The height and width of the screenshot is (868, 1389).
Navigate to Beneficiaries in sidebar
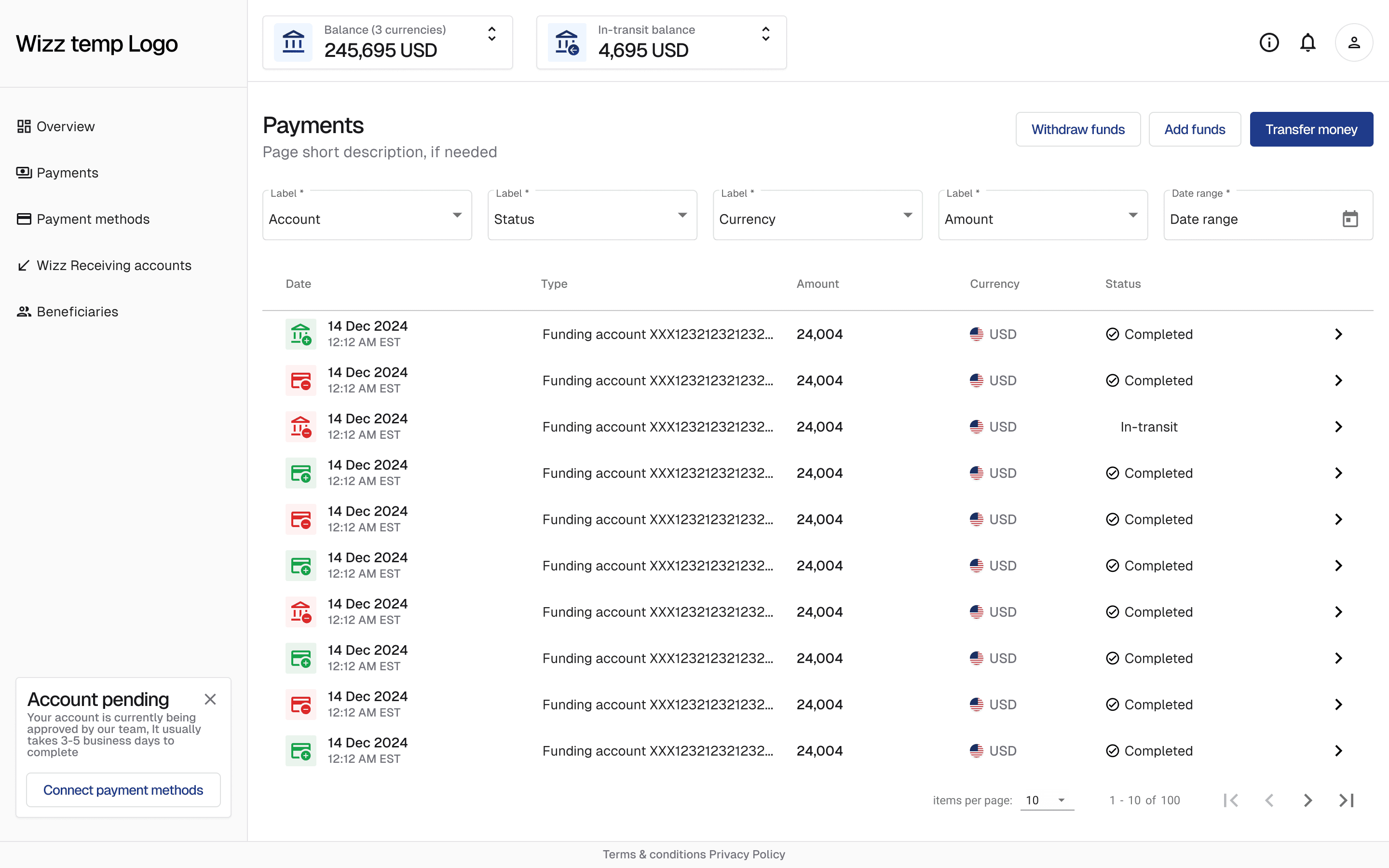77,312
